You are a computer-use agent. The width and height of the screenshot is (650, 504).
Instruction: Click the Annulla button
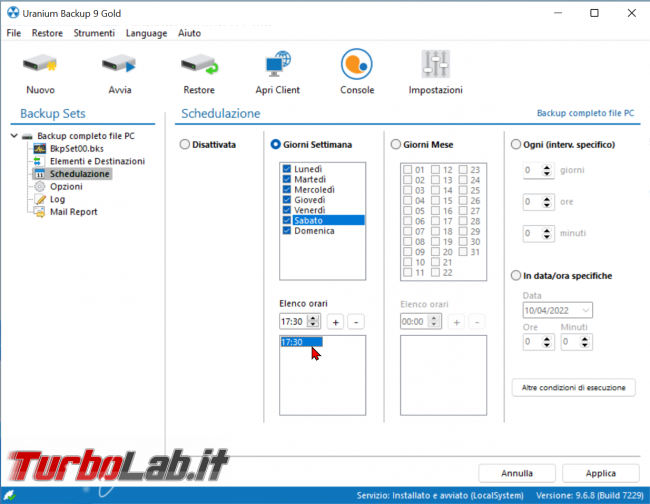pyautogui.click(x=517, y=473)
